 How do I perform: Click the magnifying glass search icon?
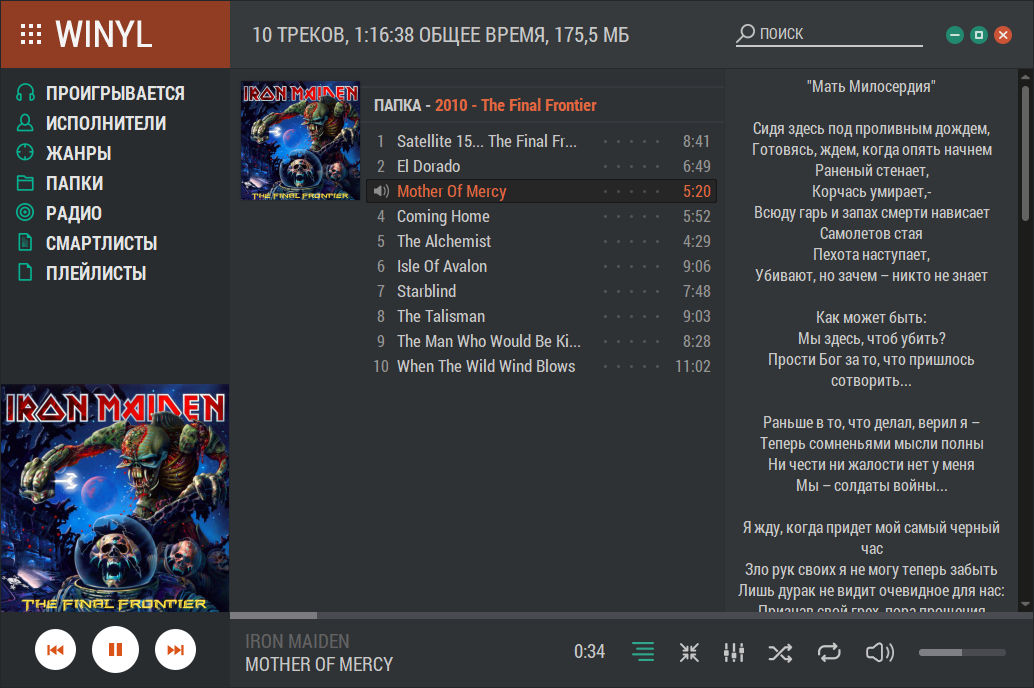(x=745, y=33)
